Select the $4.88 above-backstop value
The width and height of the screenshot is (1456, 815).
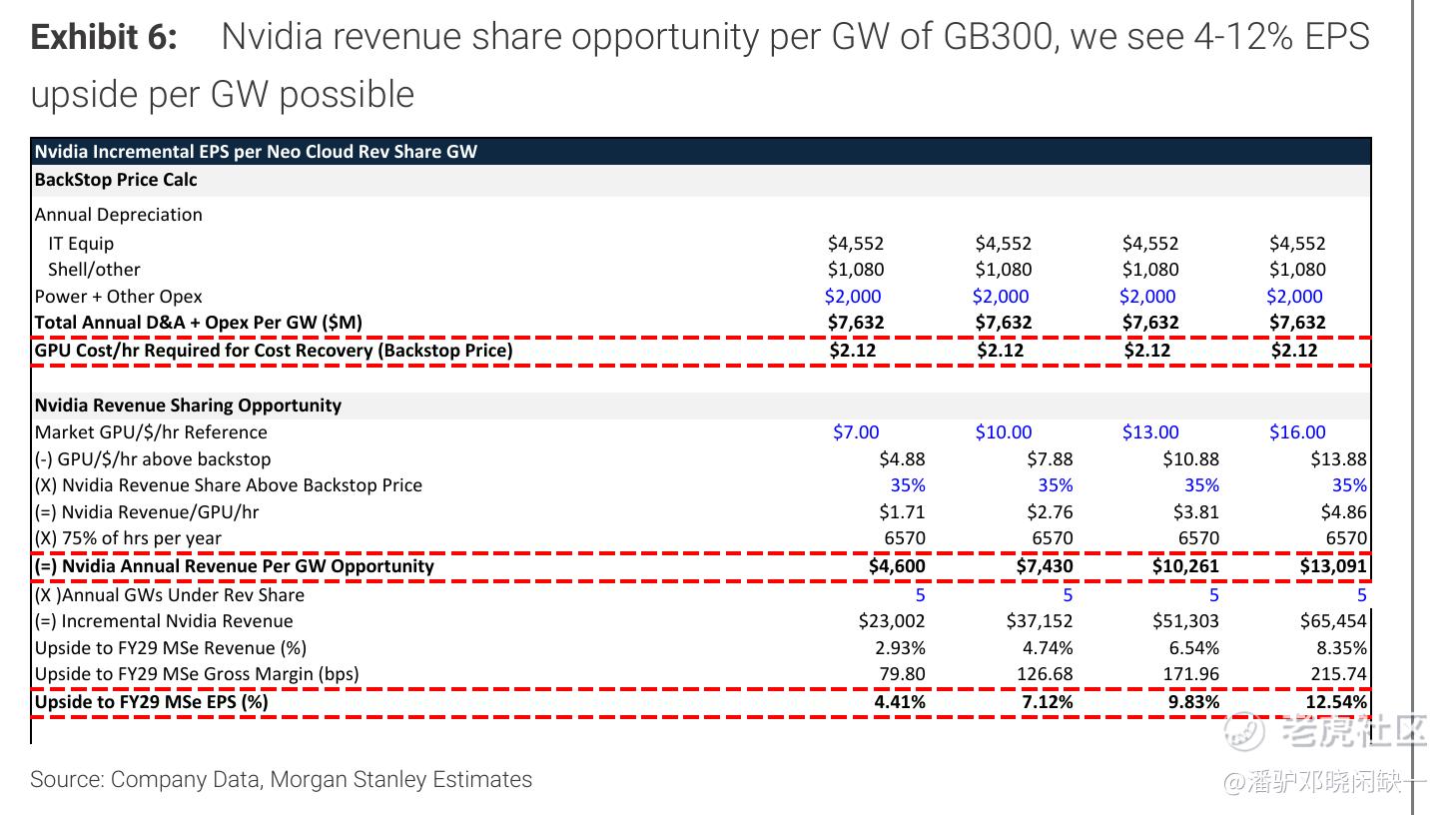pos(902,459)
